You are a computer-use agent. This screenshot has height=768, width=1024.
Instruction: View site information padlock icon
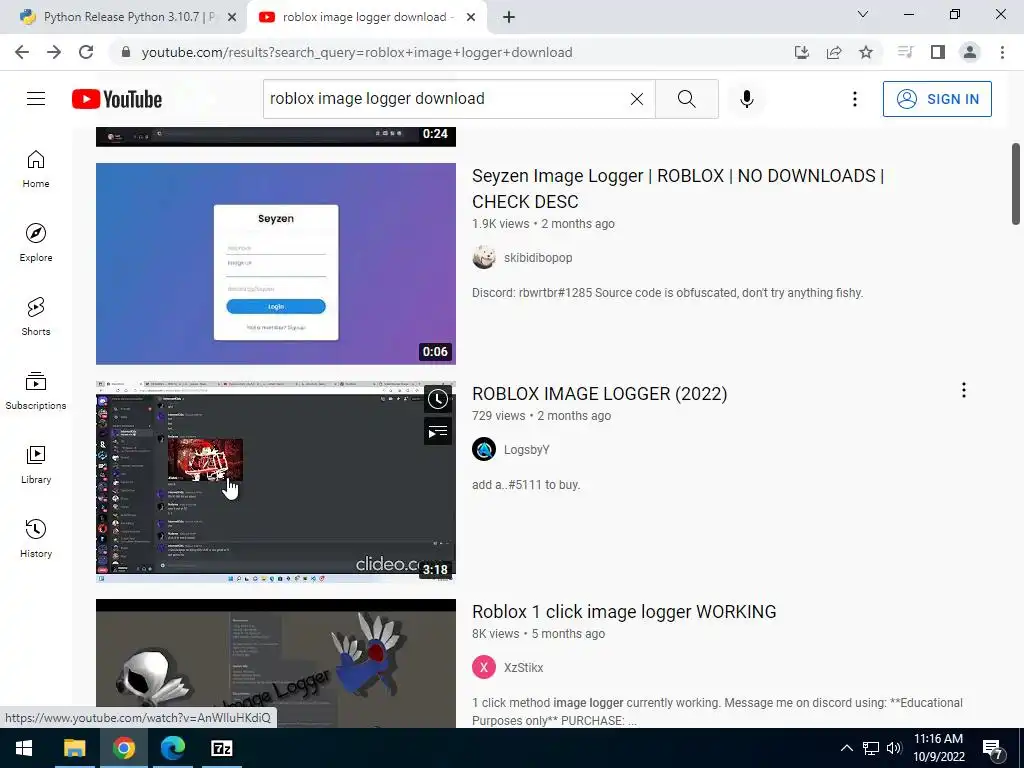coord(126,52)
